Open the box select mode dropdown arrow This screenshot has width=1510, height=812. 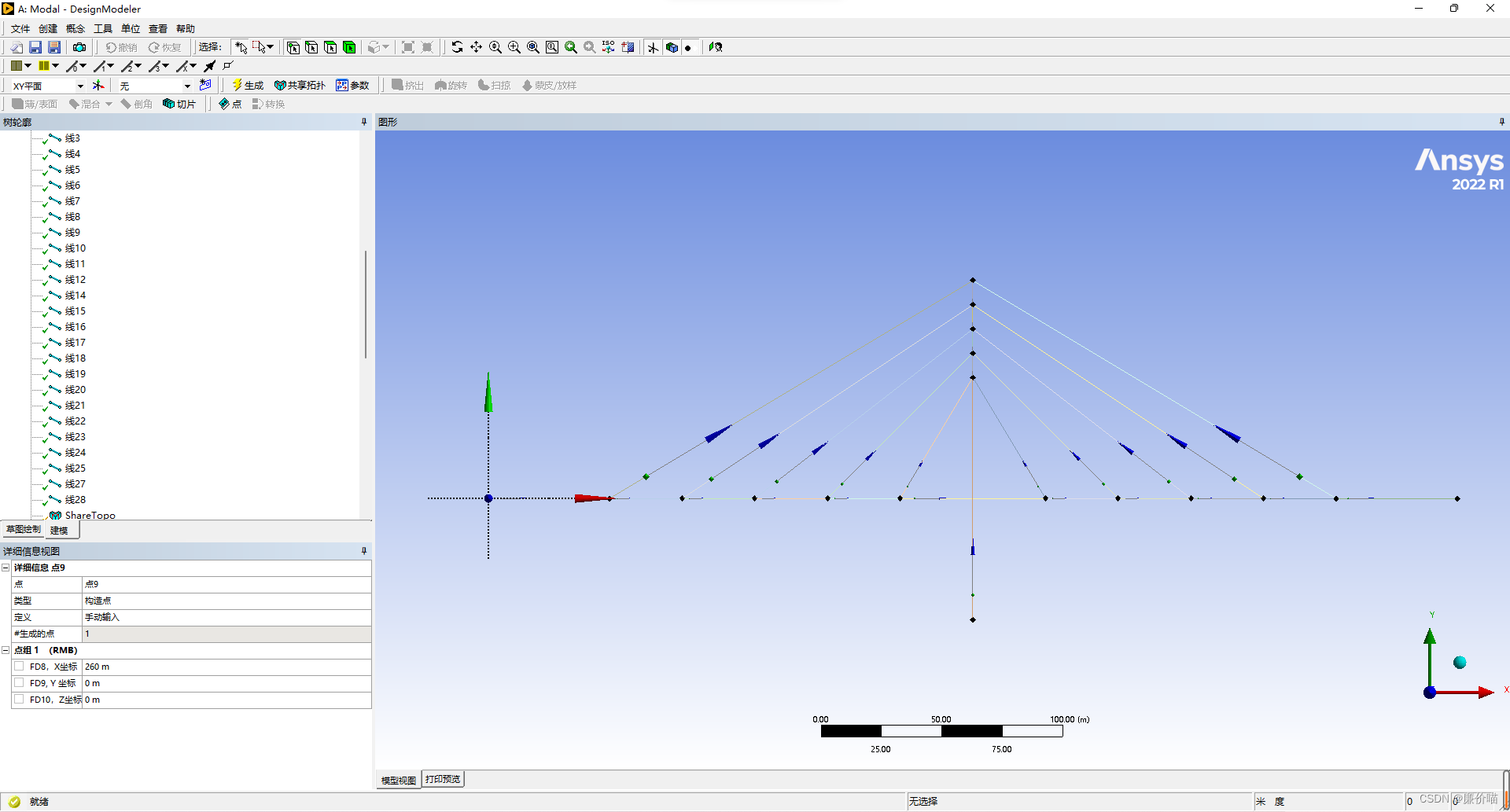tap(270, 48)
